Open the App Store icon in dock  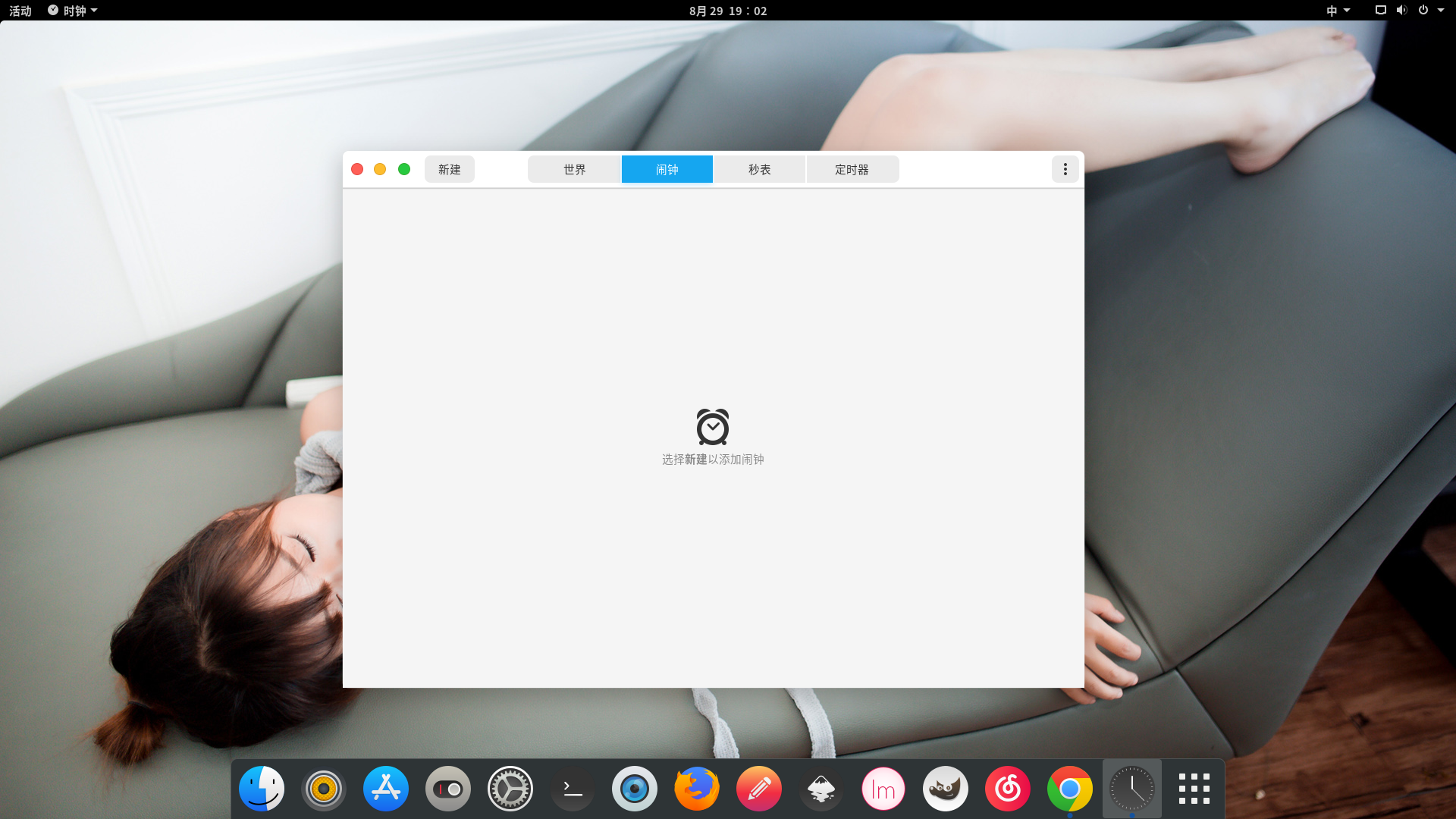(386, 789)
